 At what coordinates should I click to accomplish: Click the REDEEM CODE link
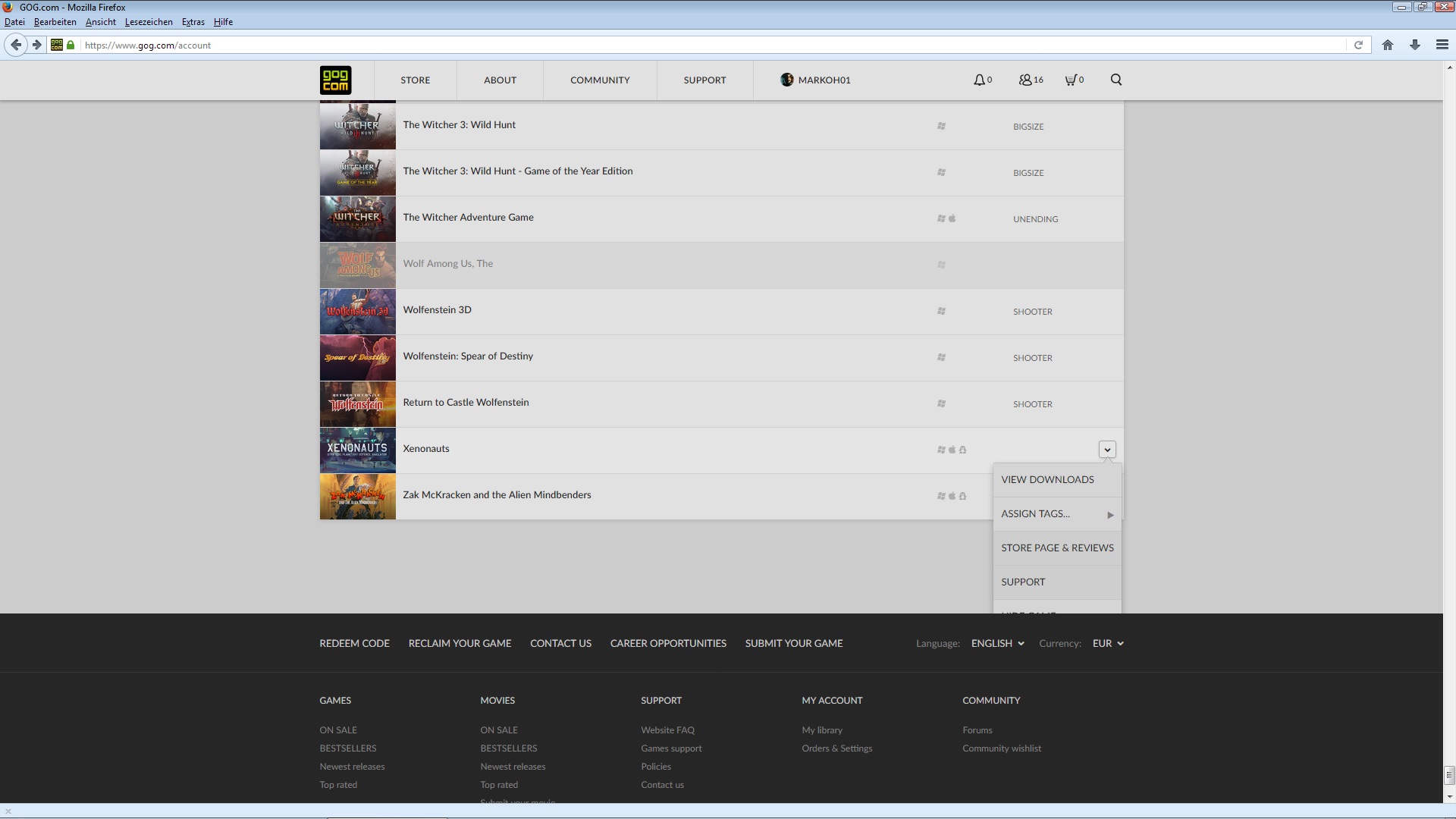click(x=354, y=643)
